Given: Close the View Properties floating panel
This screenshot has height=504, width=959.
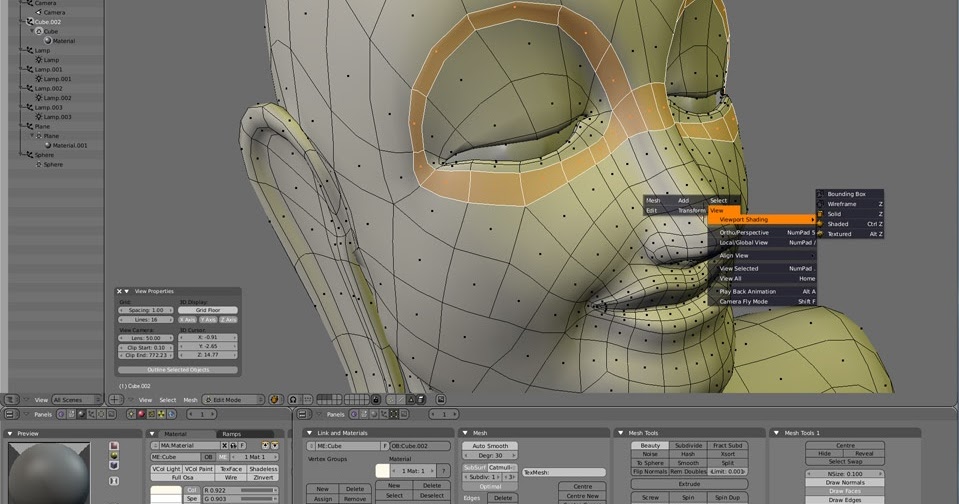Looking at the screenshot, I should [x=119, y=291].
